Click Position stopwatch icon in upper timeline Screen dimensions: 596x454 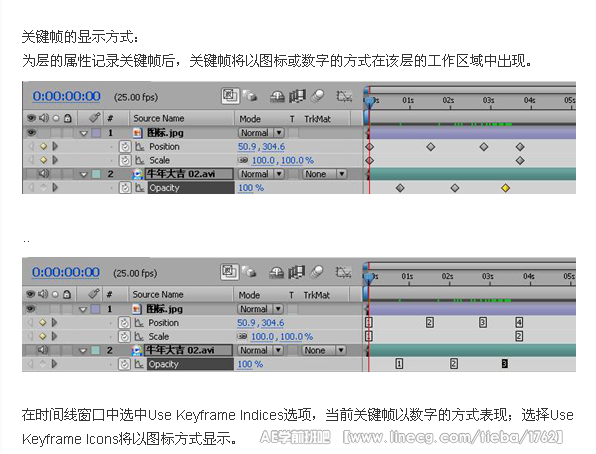pyautogui.click(x=125, y=146)
